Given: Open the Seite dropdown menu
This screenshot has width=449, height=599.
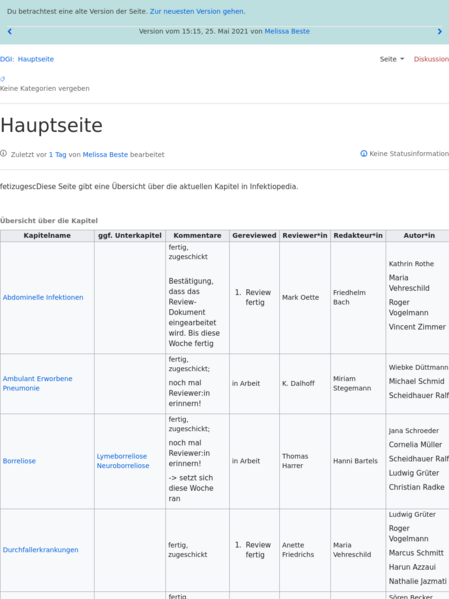Looking at the screenshot, I should tap(392, 59).
